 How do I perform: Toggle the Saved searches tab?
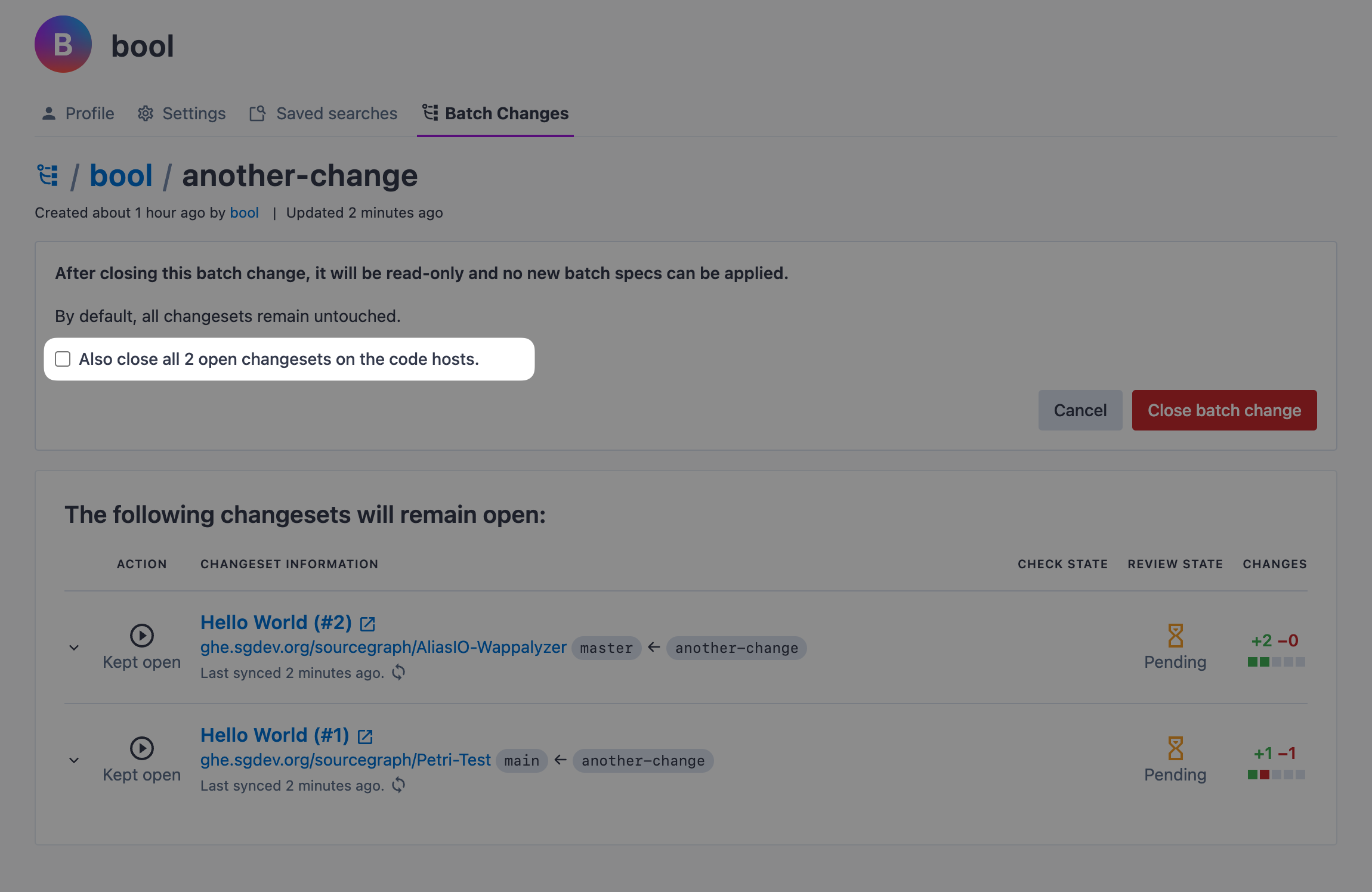(323, 113)
